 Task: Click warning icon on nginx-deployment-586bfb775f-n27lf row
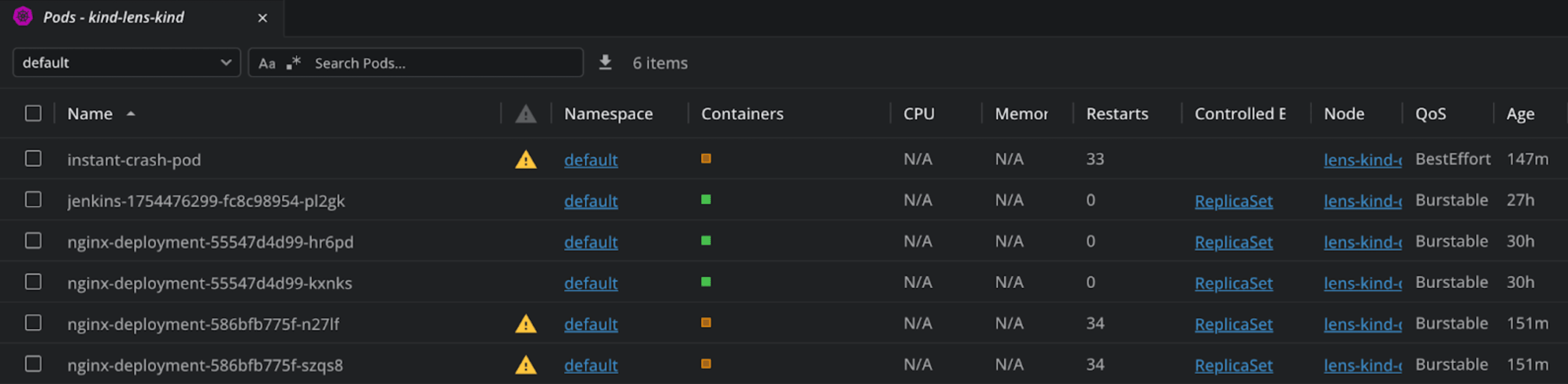(525, 325)
